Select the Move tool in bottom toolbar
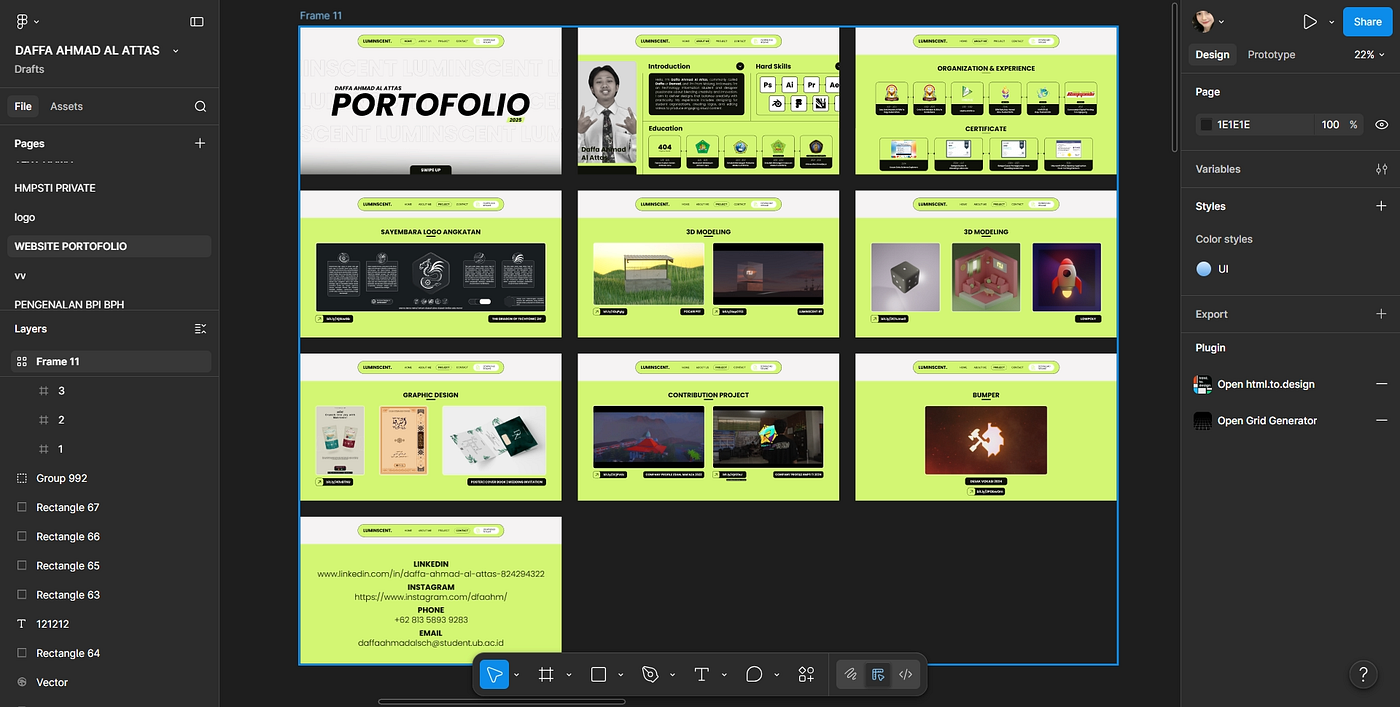This screenshot has height=707, width=1400. tap(494, 675)
